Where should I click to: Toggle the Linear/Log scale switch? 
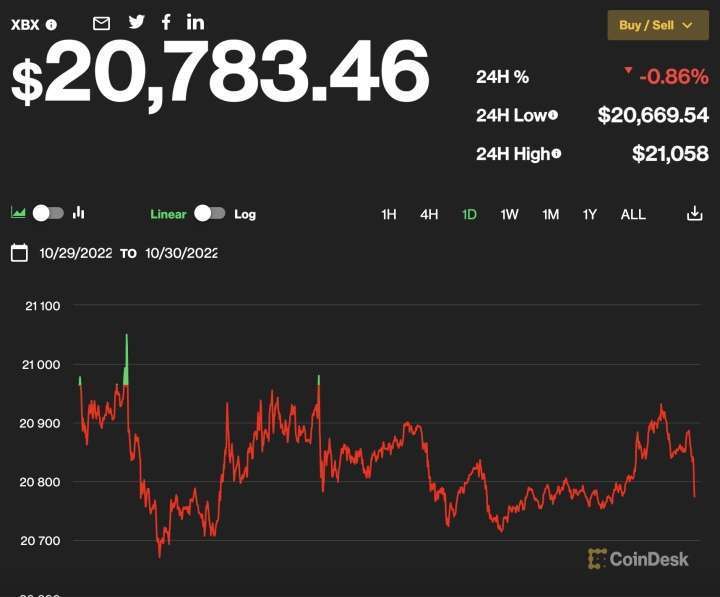click(210, 214)
